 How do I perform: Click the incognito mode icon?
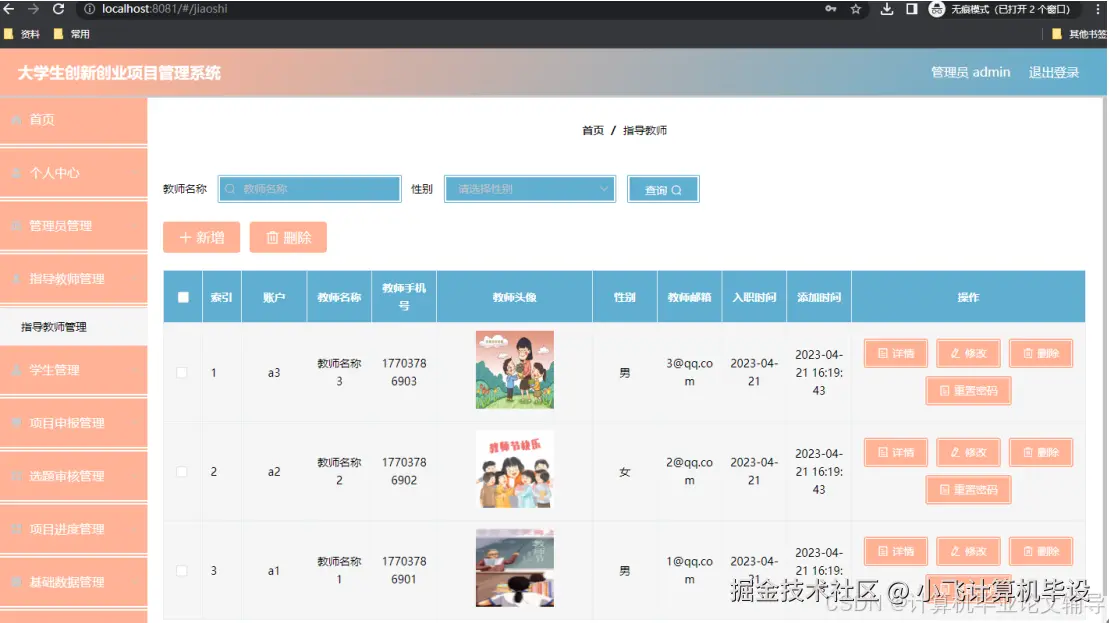point(936,9)
